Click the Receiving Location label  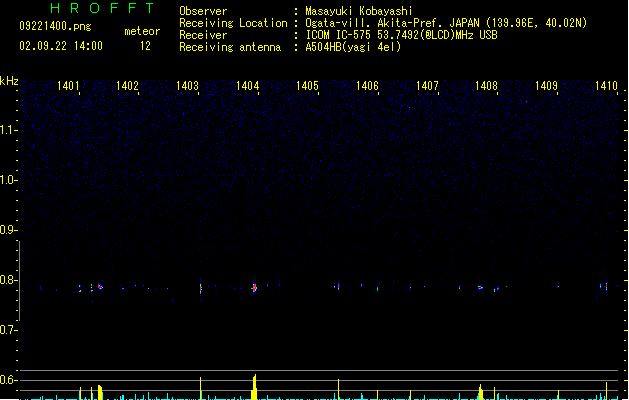click(233, 23)
